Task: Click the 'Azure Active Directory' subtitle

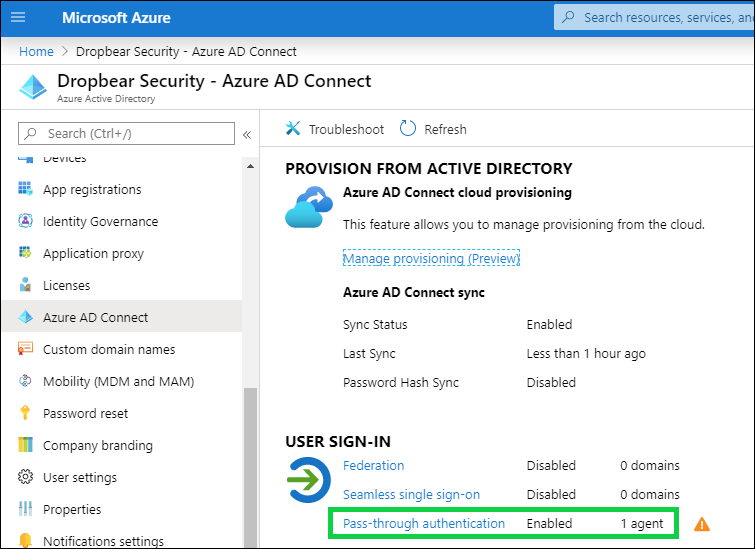Action: (x=106, y=99)
